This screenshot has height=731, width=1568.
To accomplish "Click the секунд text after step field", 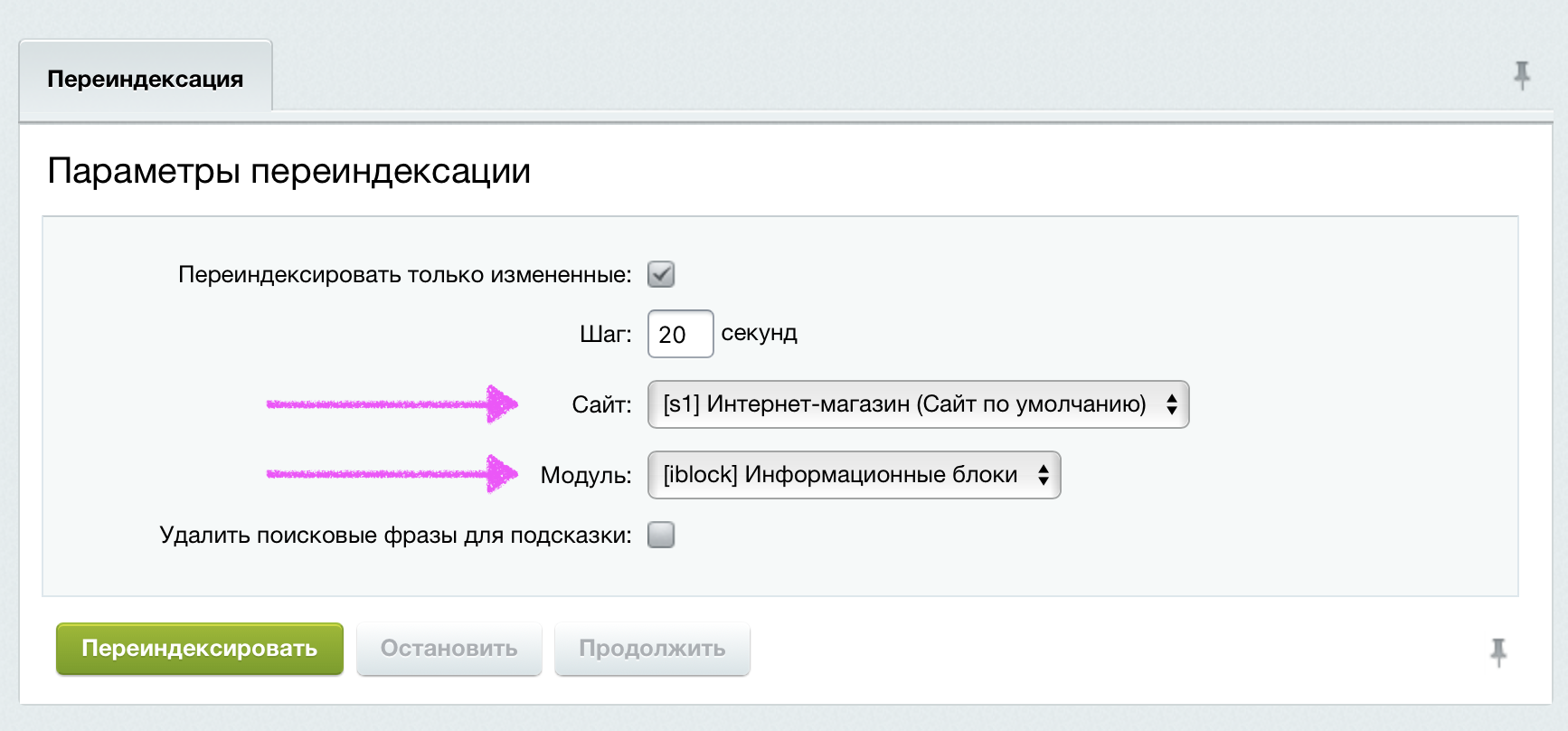I will pyautogui.click(x=760, y=333).
